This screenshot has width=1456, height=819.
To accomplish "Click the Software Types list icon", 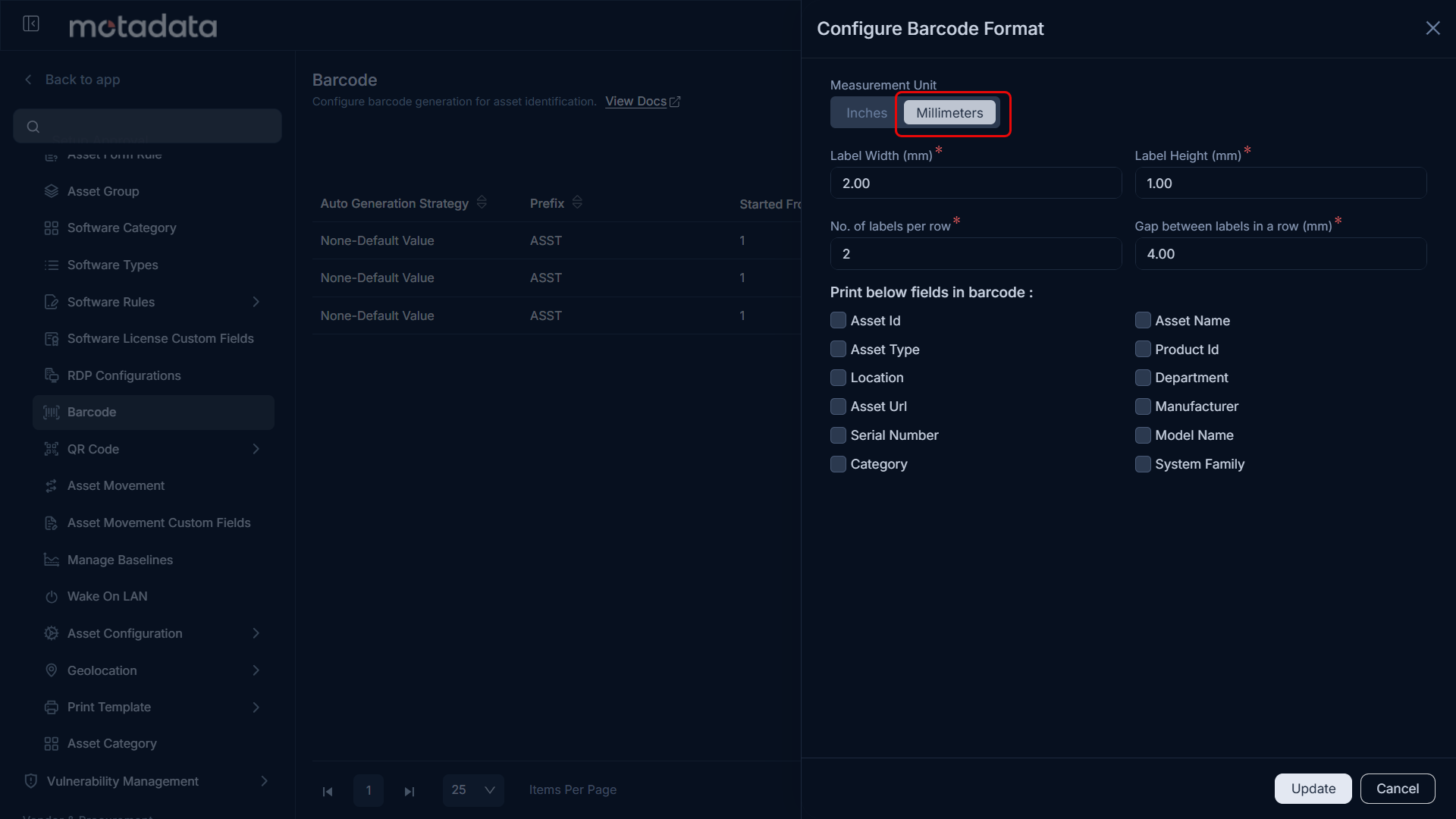I will click(52, 265).
